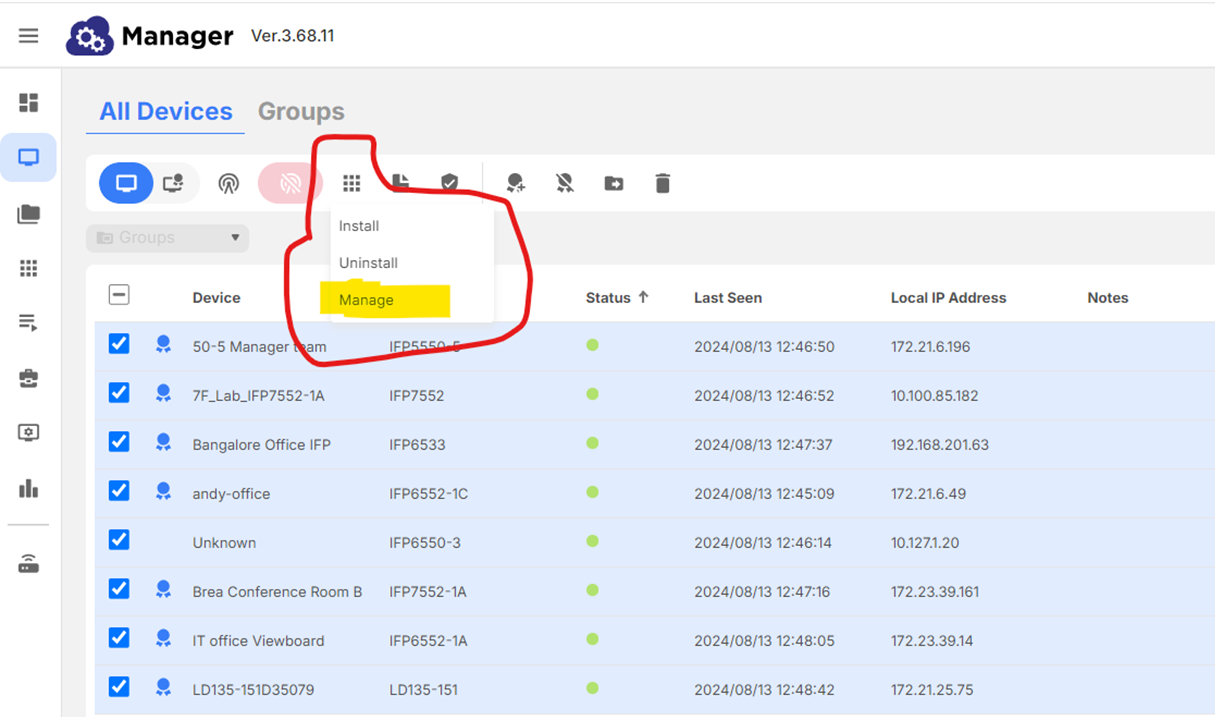The image size is (1215, 717).
Task: Open the Apps grid icon in the sidebar
Action: coord(29,268)
